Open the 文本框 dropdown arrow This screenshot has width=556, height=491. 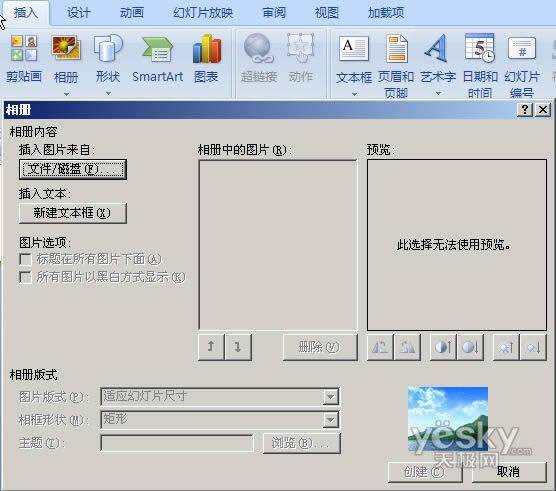[x=354, y=94]
